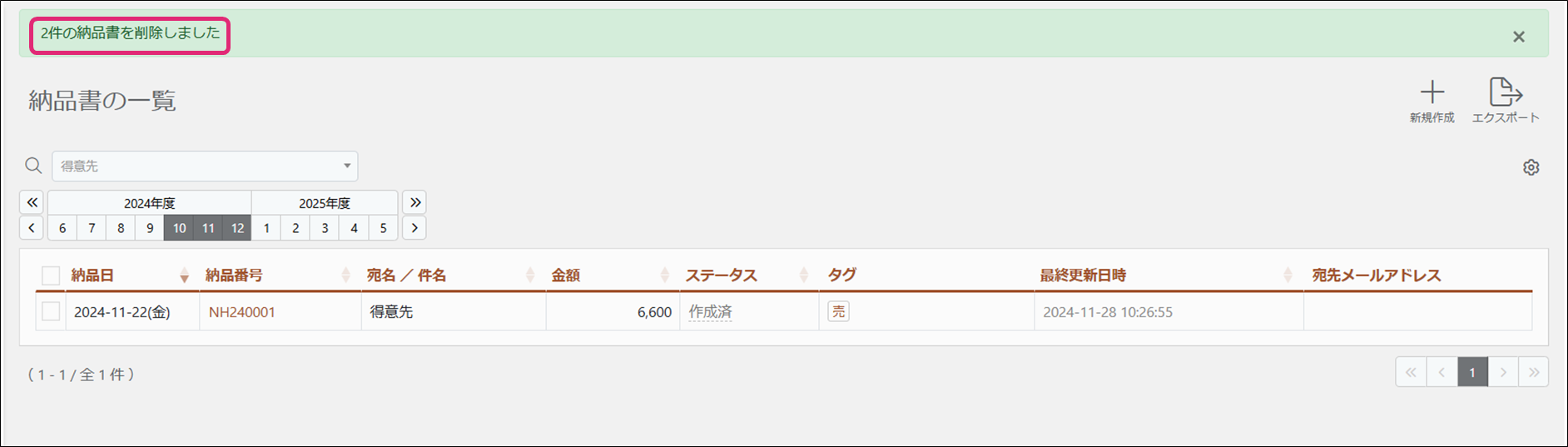
Task: Click the search magnifier icon
Action: tap(33, 166)
